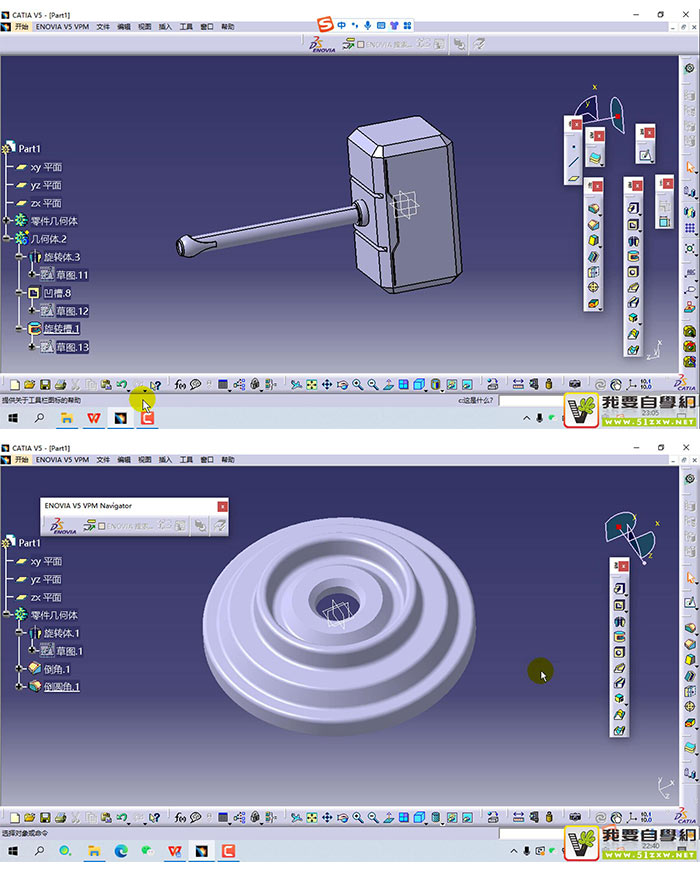Click Rotate icon in hammer window toolbar
This screenshot has width=700, height=869.
(343, 384)
